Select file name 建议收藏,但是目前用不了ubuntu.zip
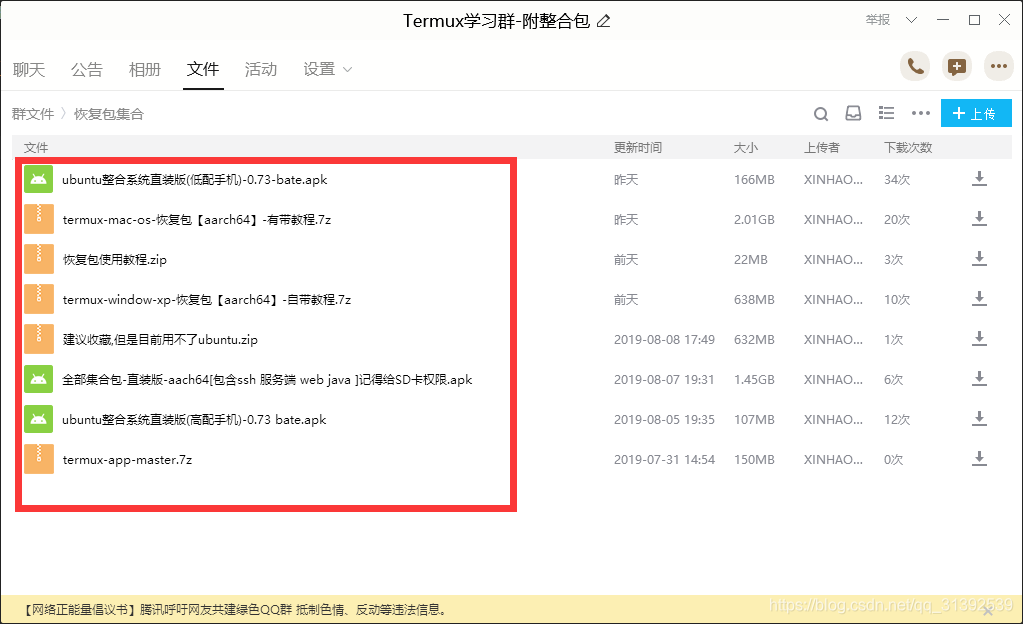1023x624 pixels. [x=160, y=339]
